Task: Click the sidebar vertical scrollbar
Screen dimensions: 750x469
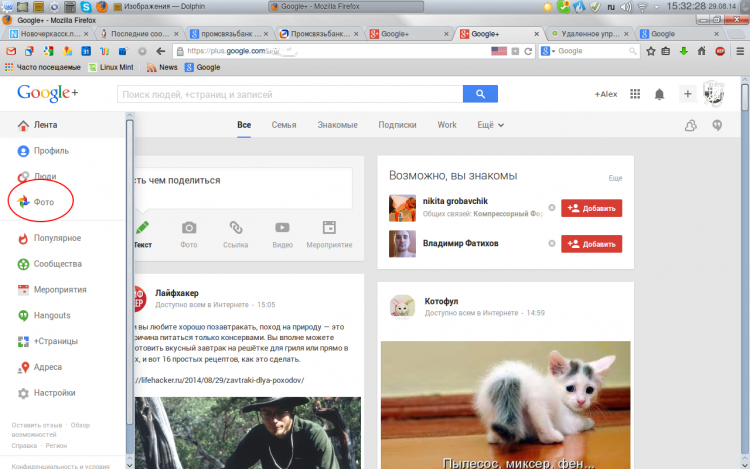Action: coord(130,273)
